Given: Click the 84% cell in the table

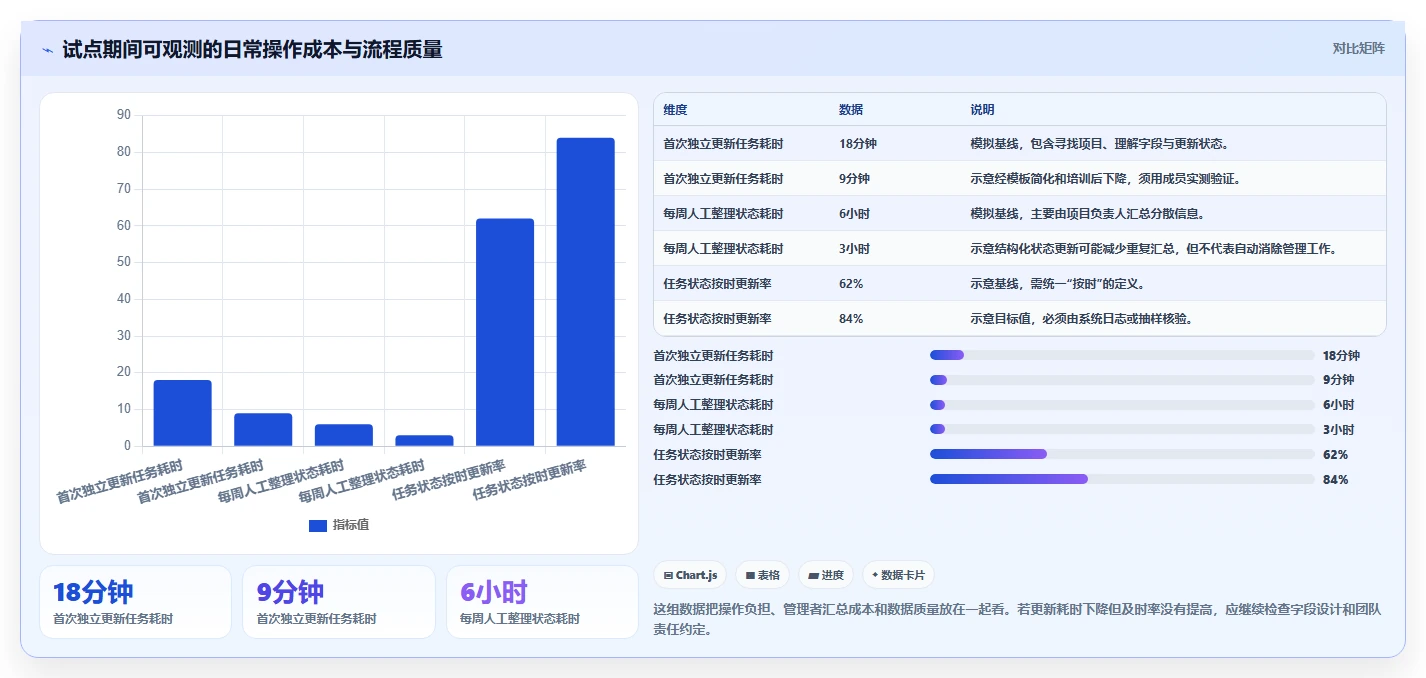Looking at the screenshot, I should tap(851, 319).
